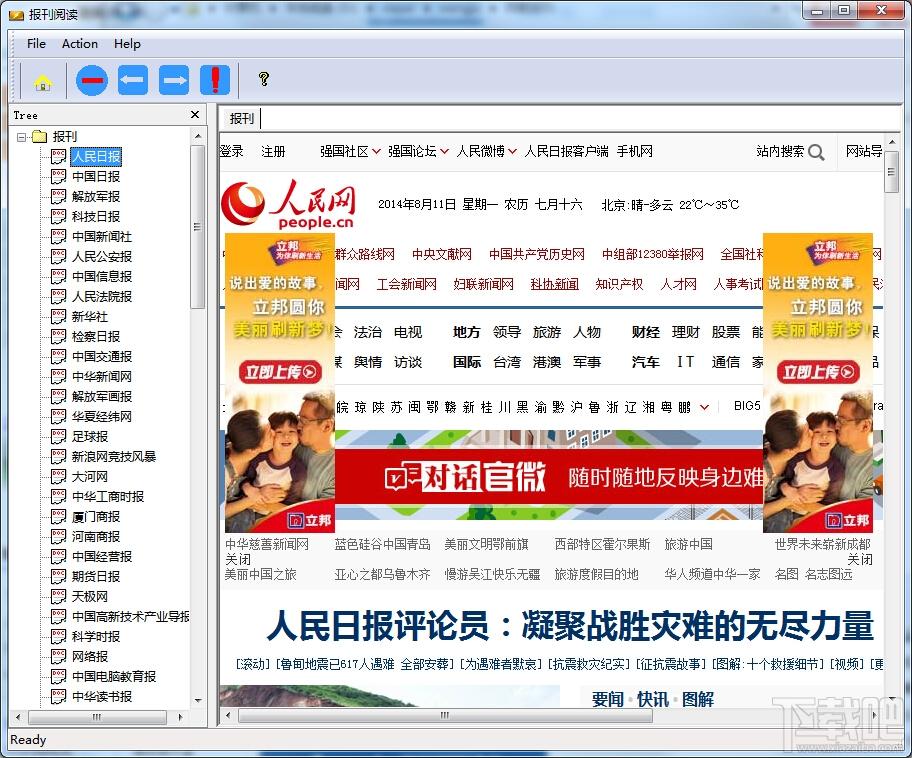This screenshot has width=912, height=758.
Task: Select 人民日报 in the tree
Action: [96, 156]
